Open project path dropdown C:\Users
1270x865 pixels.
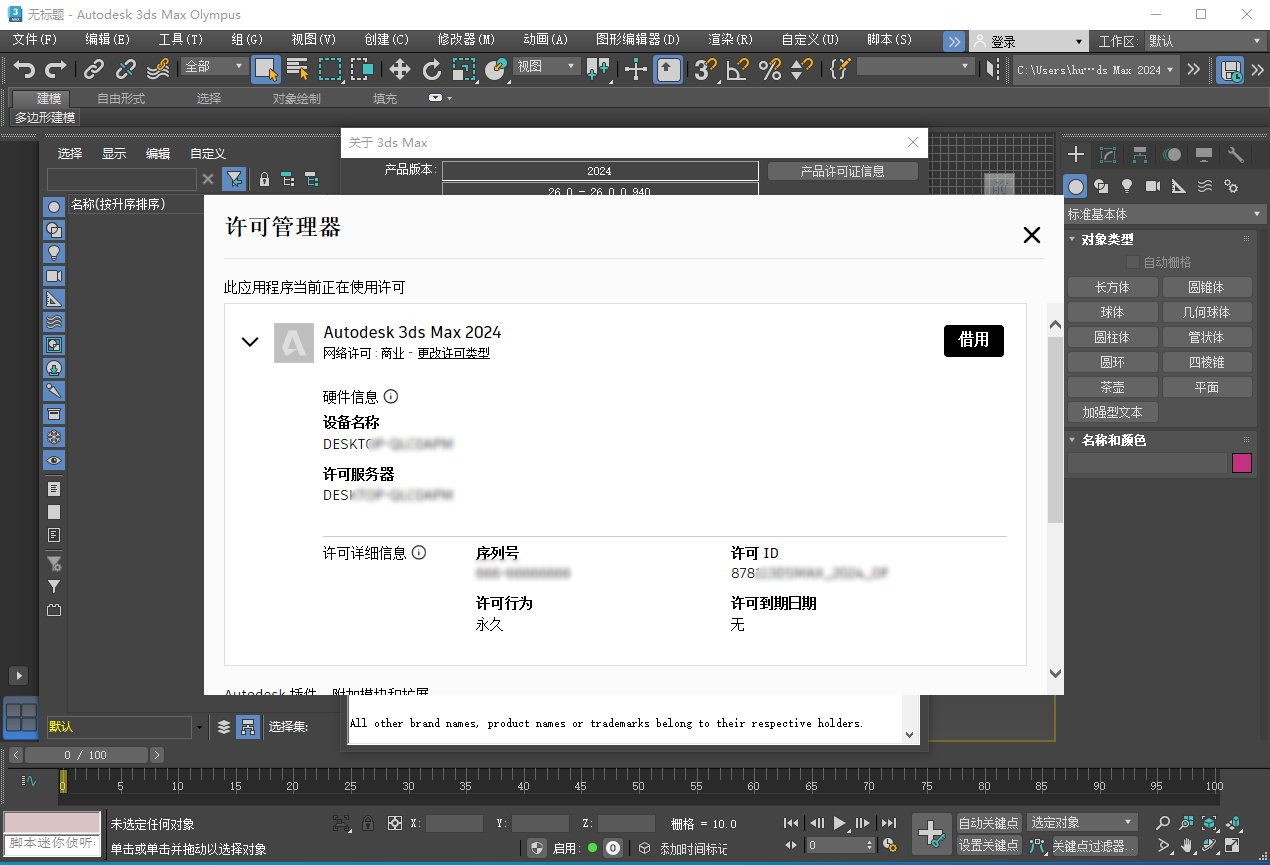point(1095,70)
